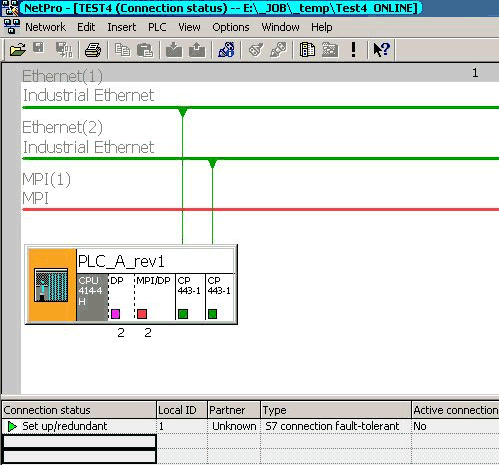499x465 pixels.
Task: Click the Print icon
Action: [93, 50]
